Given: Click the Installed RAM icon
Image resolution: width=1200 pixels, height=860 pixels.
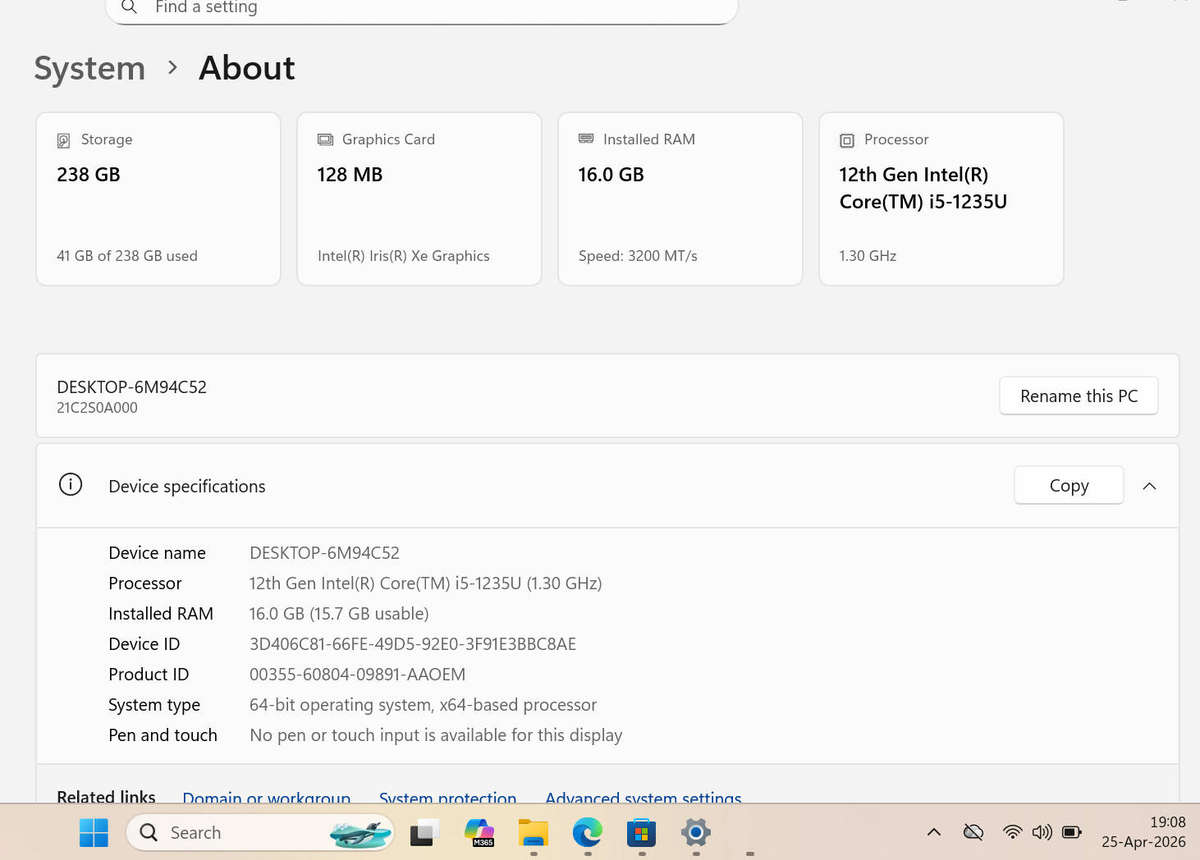Looking at the screenshot, I should click(x=586, y=139).
